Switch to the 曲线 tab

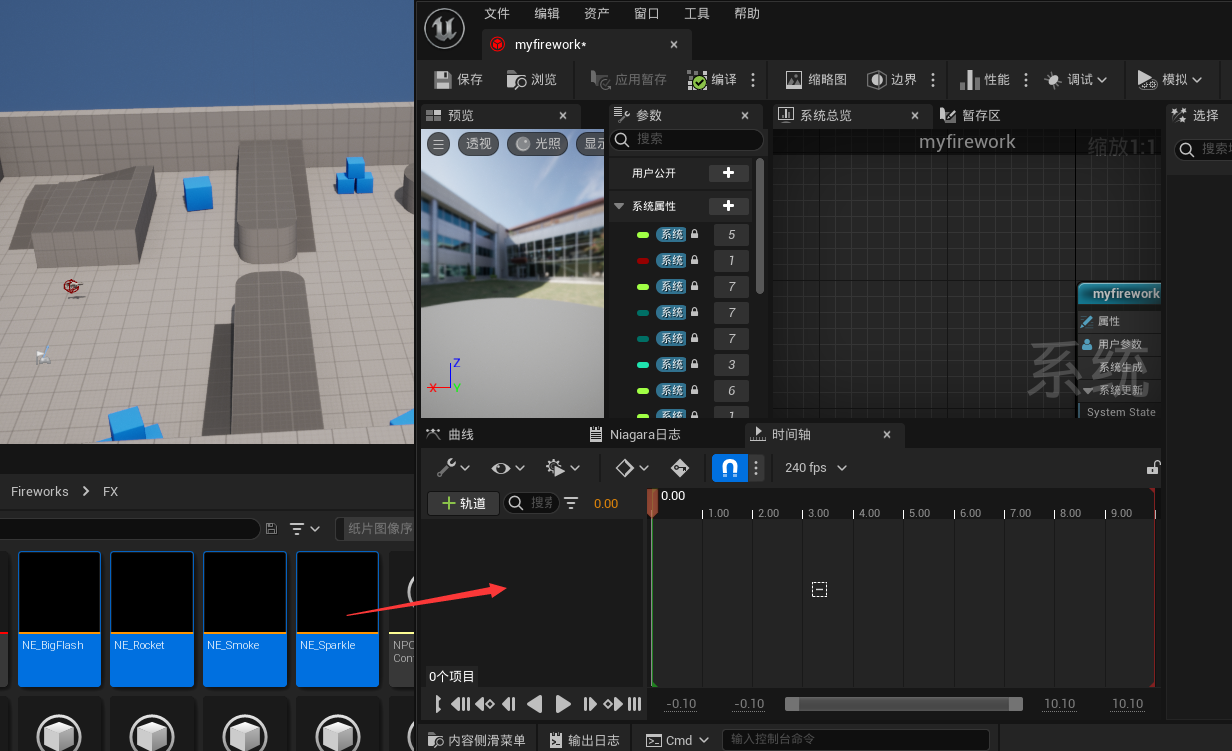point(450,434)
